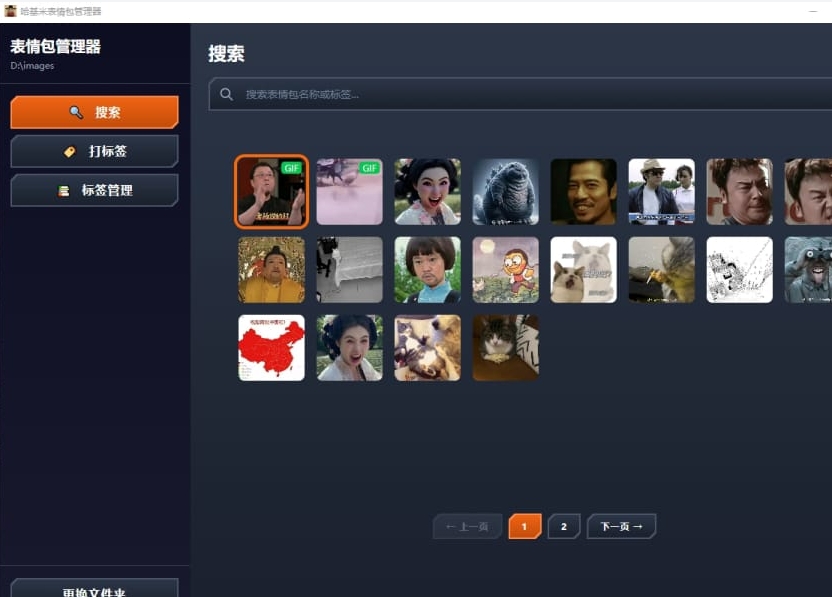Click the 下一页 next page button
The height and width of the screenshot is (597, 832).
click(621, 526)
